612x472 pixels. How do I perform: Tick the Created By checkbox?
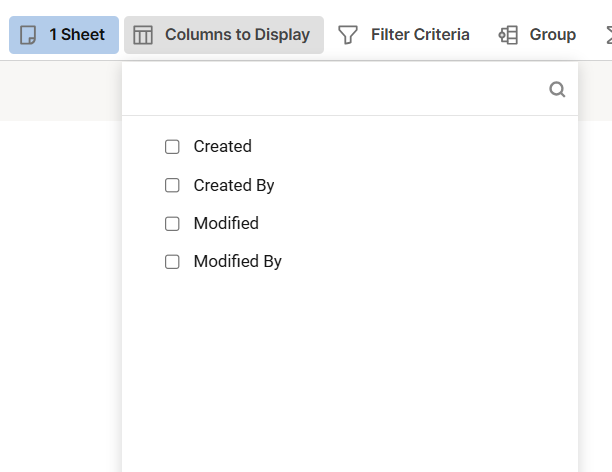click(x=172, y=185)
